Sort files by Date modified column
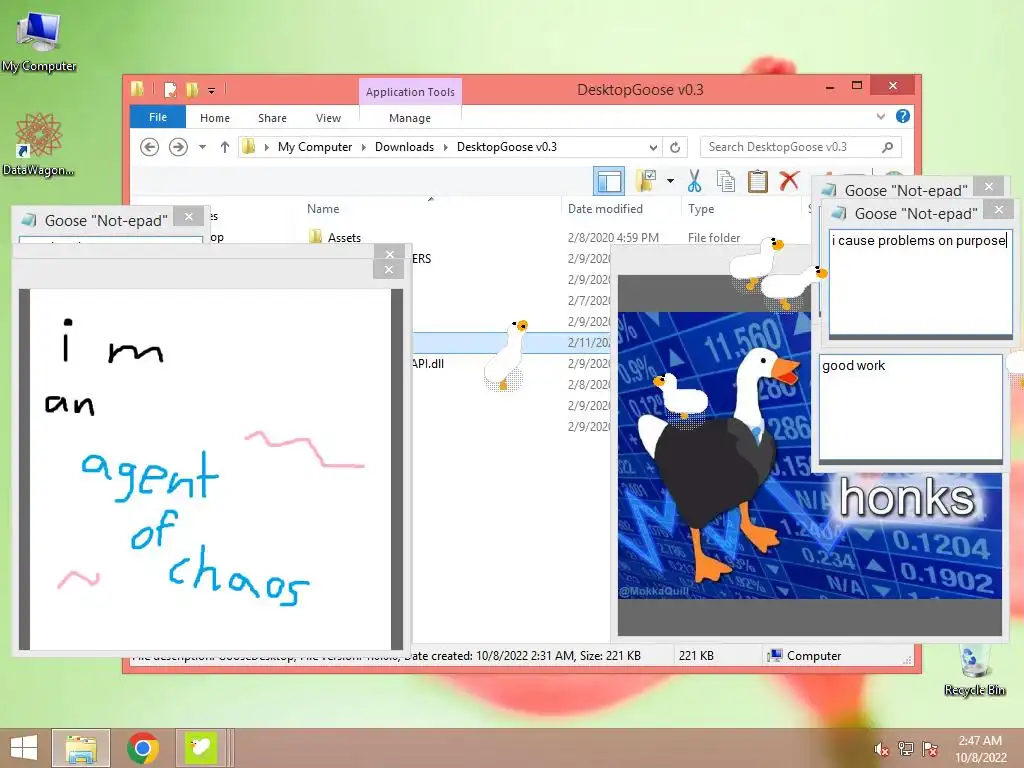This screenshot has width=1024, height=768. 605,209
